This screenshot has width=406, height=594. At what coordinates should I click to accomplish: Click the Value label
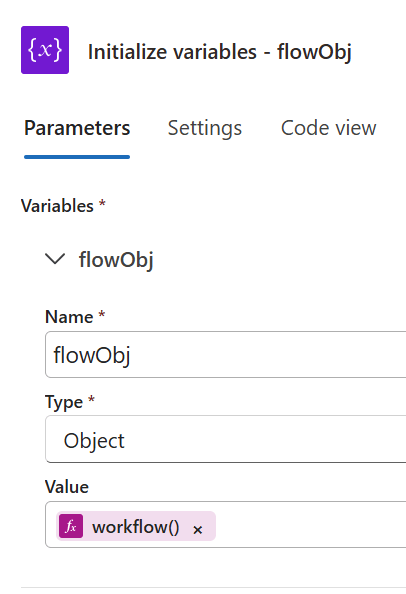(x=67, y=487)
